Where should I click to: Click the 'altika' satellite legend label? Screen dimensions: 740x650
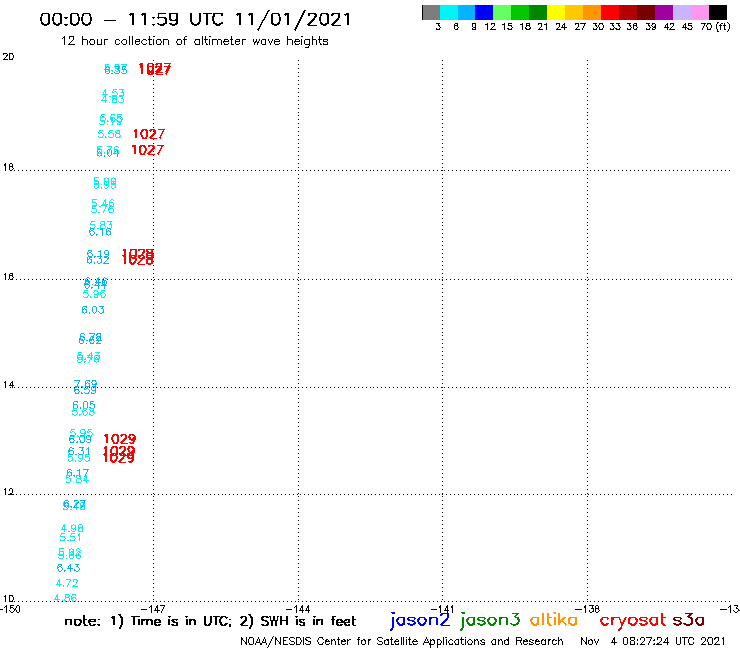coord(554,620)
